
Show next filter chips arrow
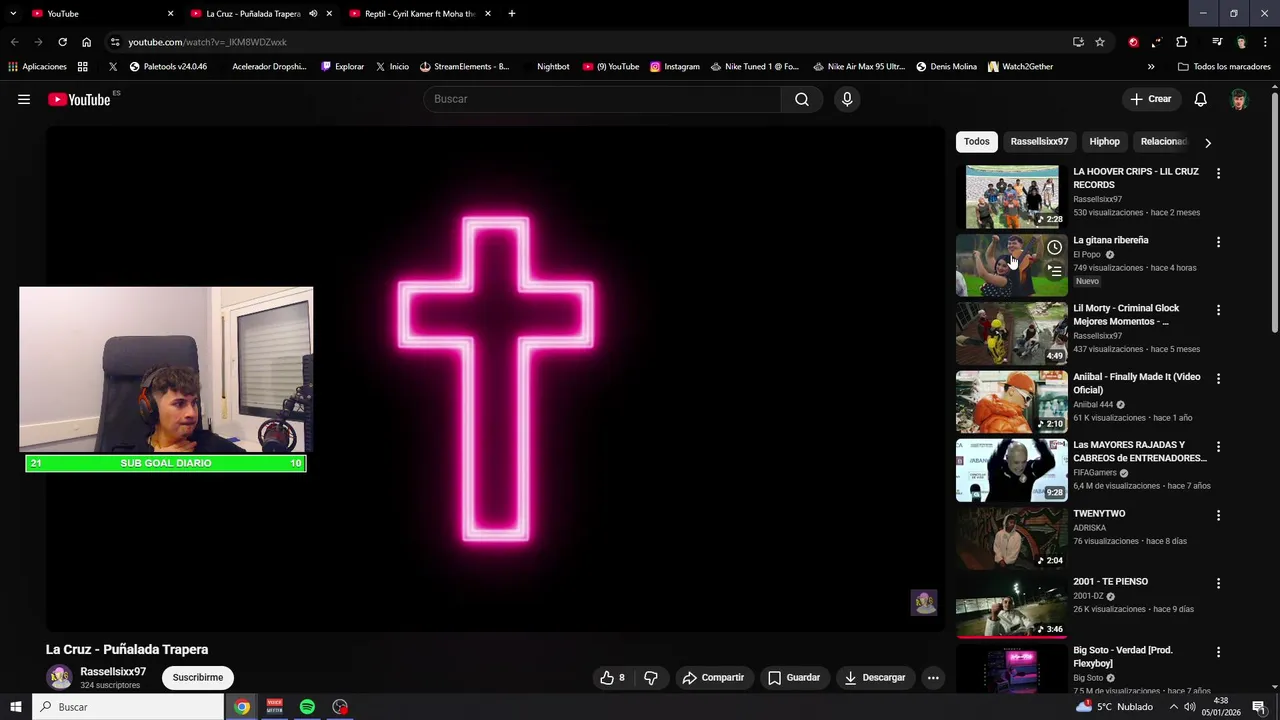[x=1208, y=142]
